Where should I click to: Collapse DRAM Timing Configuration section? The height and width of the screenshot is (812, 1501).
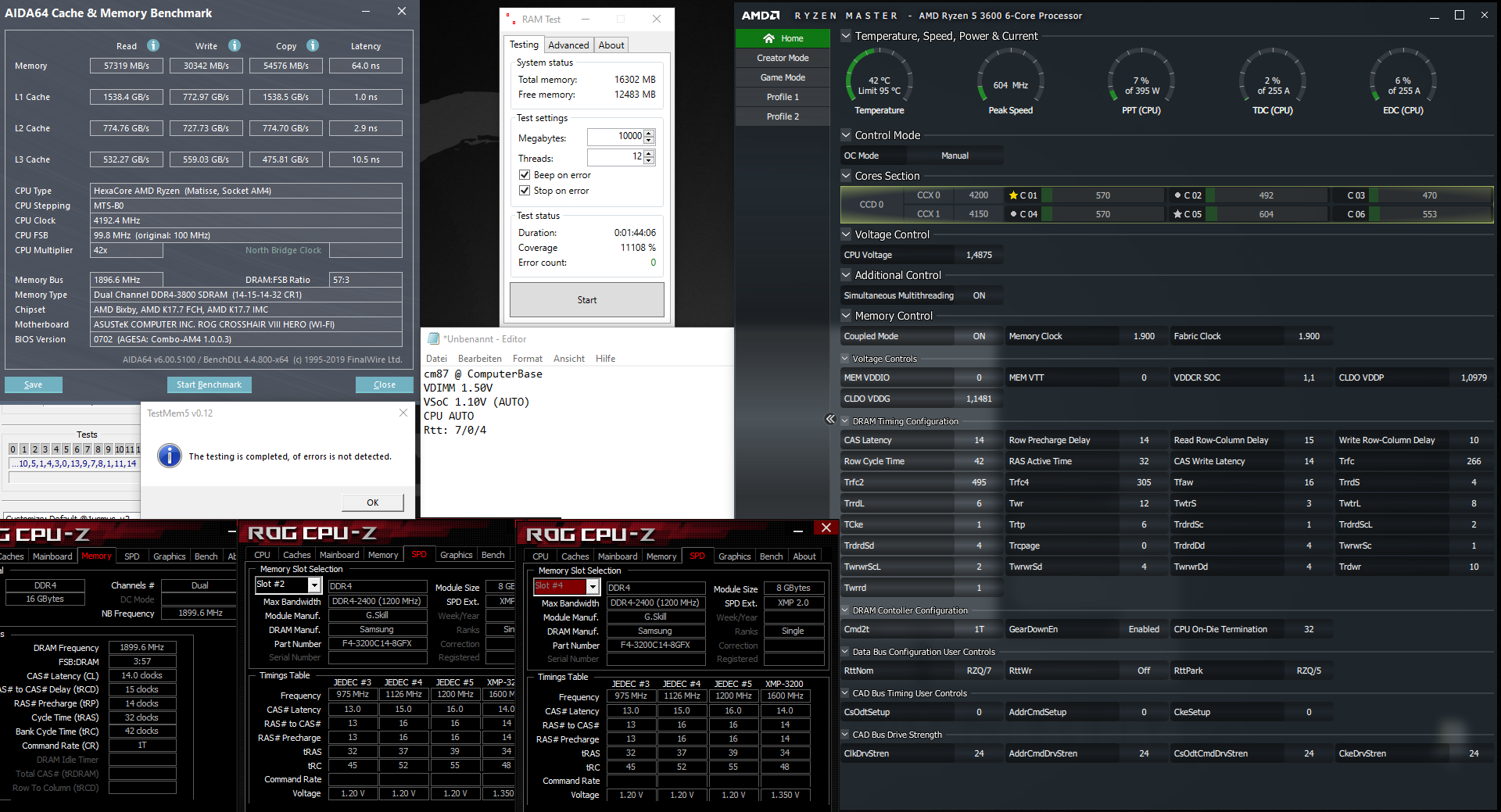coord(845,420)
